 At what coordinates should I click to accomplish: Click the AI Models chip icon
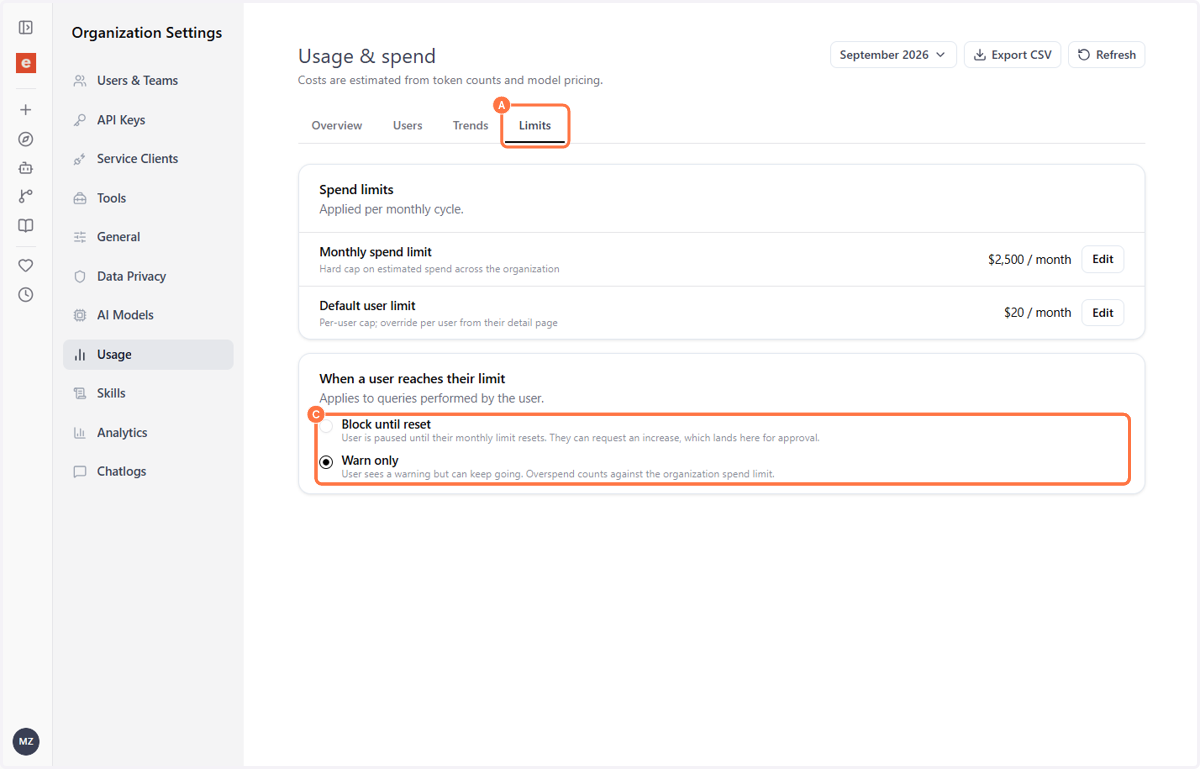80,315
